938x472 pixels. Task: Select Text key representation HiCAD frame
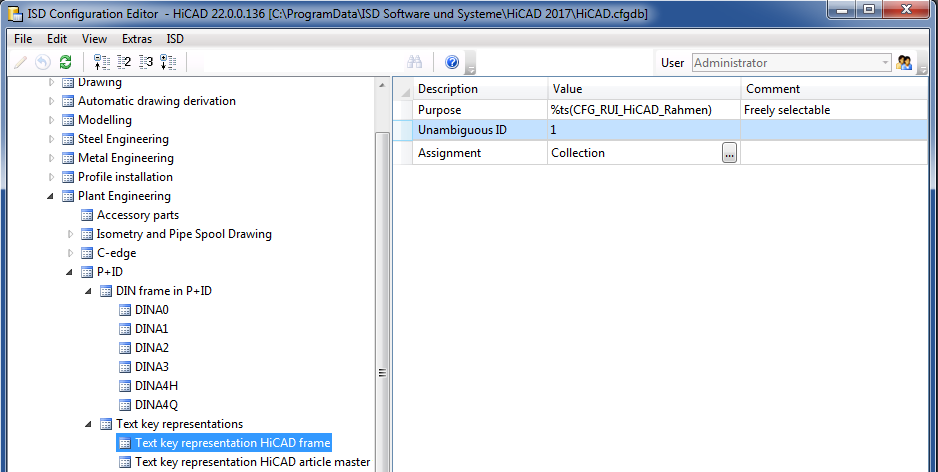(x=233, y=443)
